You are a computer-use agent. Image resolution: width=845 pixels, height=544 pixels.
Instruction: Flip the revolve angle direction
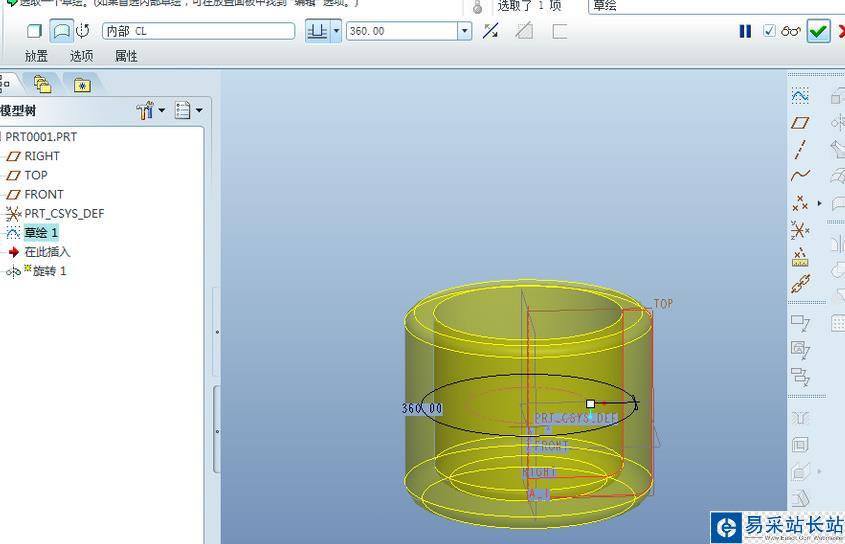coord(490,31)
